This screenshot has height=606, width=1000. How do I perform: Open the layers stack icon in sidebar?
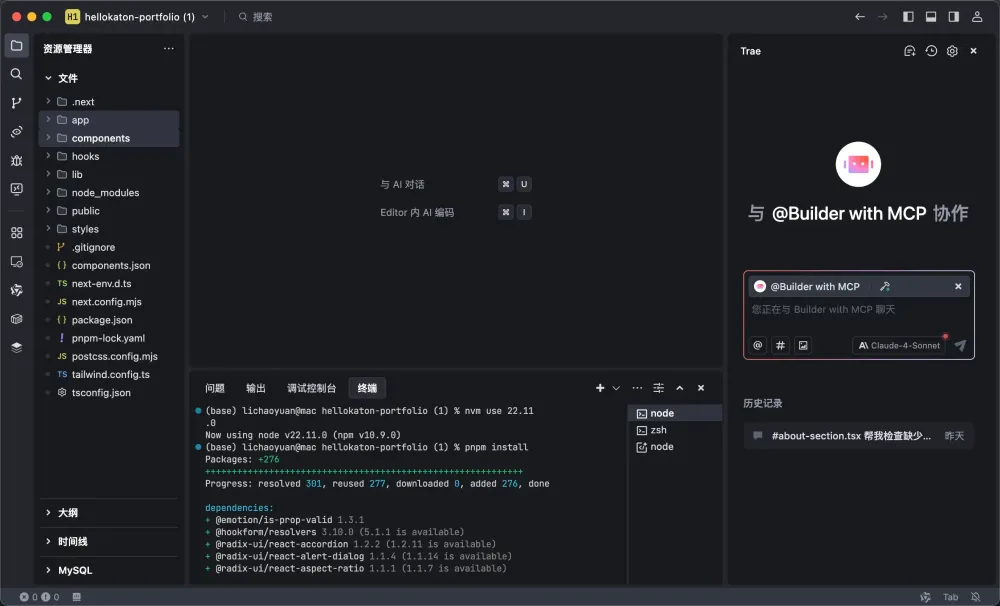click(x=17, y=347)
